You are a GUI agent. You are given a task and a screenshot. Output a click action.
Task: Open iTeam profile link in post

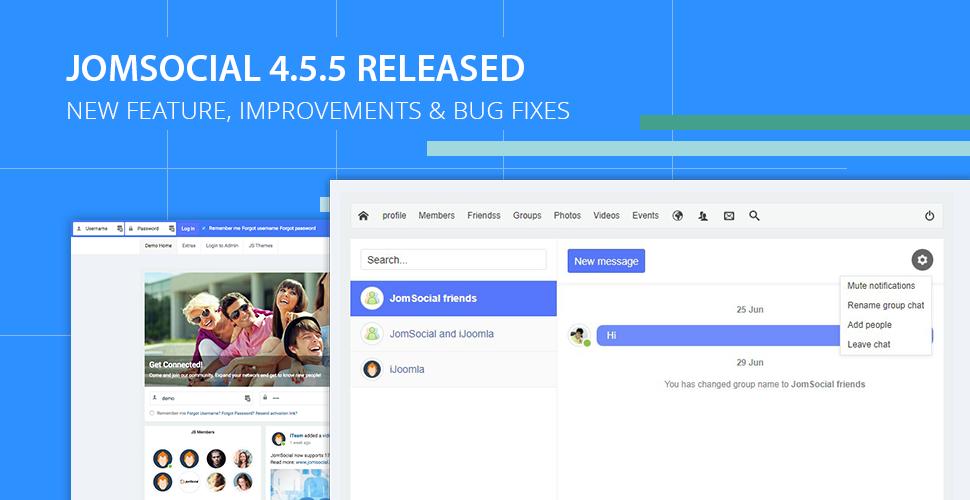[x=294, y=436]
